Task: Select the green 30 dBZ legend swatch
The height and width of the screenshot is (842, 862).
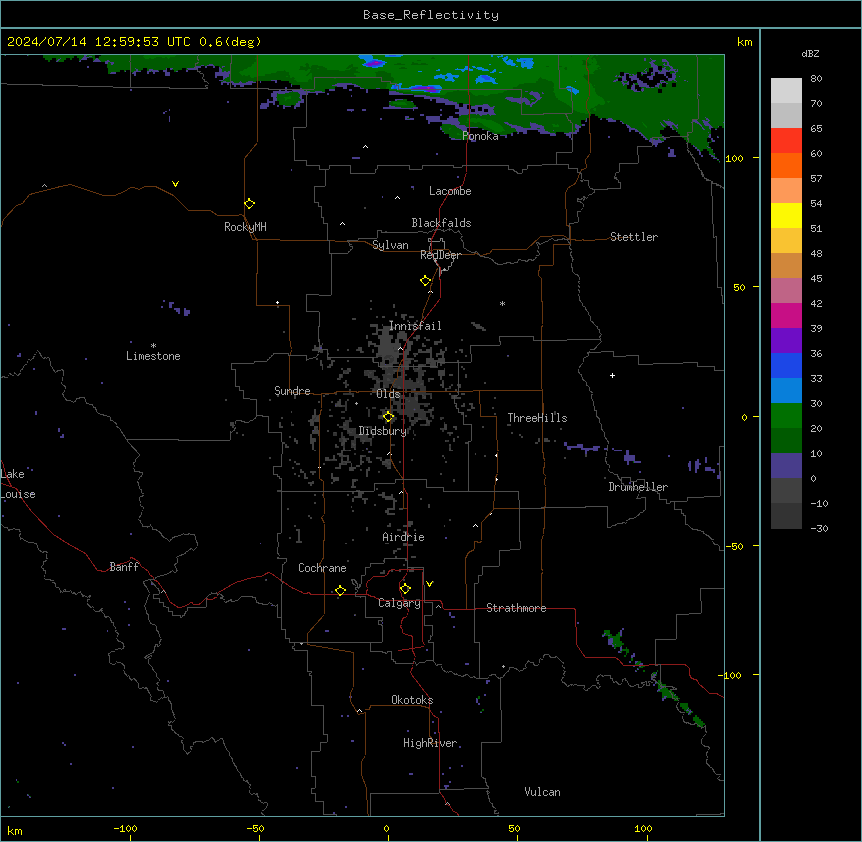Action: coord(786,416)
